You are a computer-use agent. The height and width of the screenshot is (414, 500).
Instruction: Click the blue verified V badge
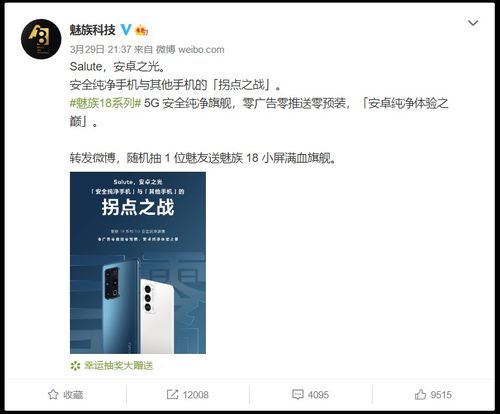pos(126,30)
